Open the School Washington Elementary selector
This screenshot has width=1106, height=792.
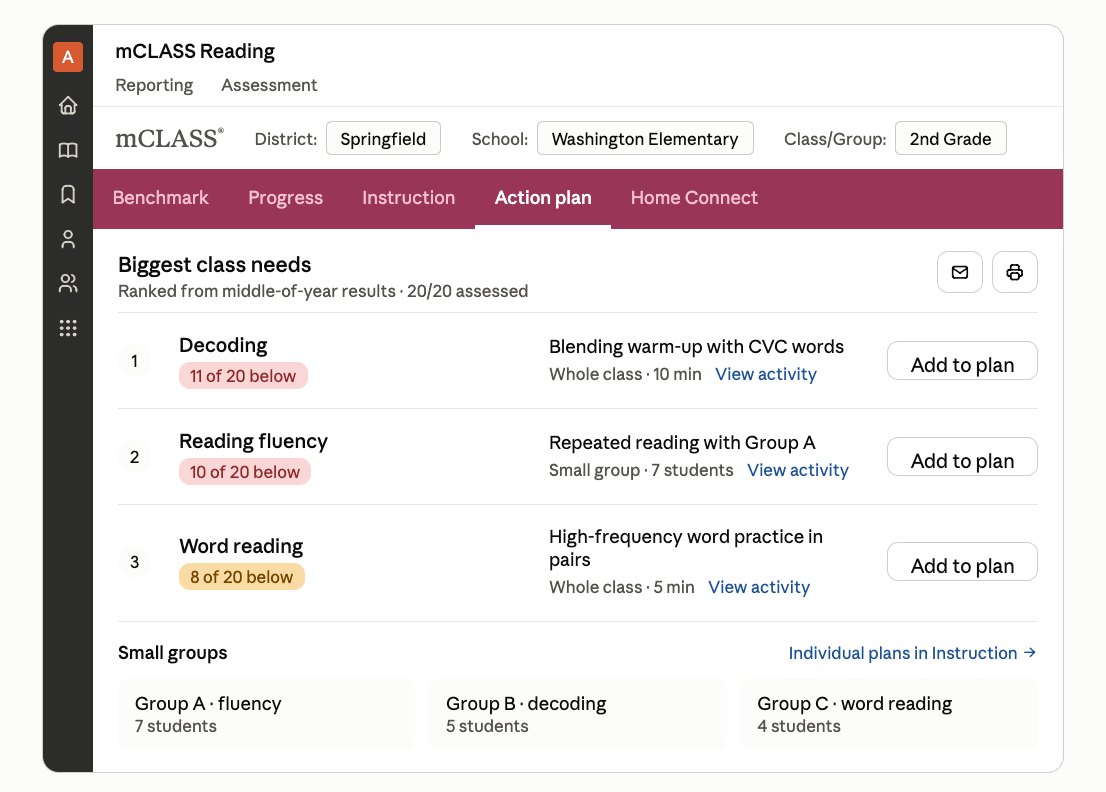645,138
